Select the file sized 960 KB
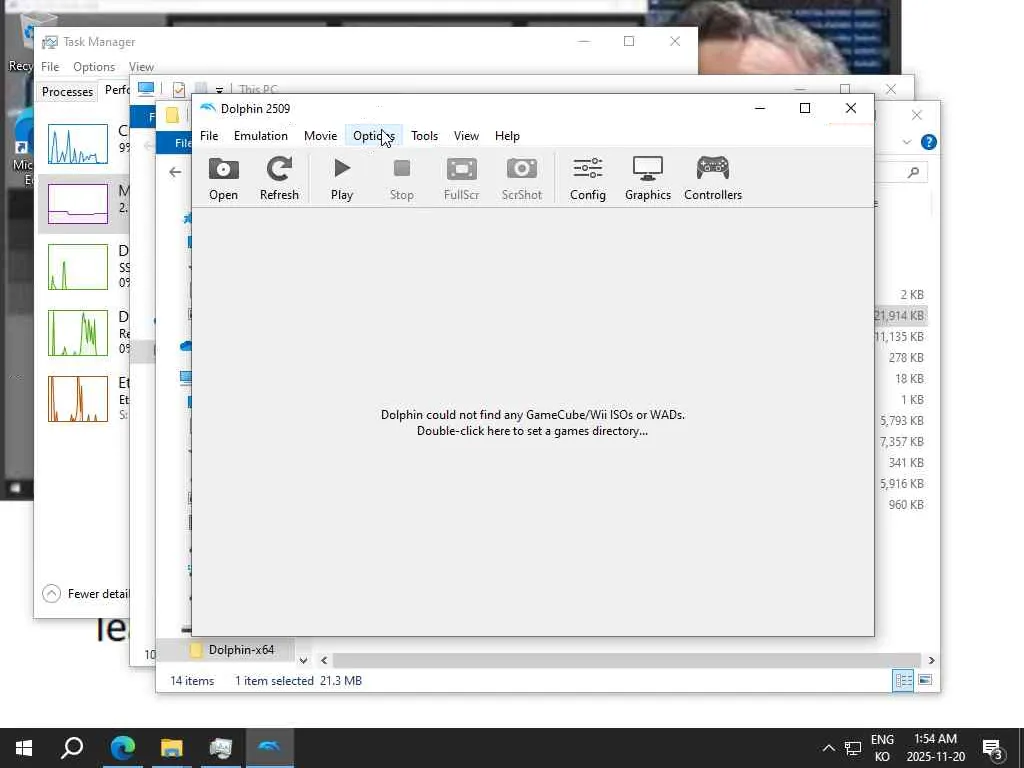This screenshot has height=768, width=1024. tap(906, 504)
